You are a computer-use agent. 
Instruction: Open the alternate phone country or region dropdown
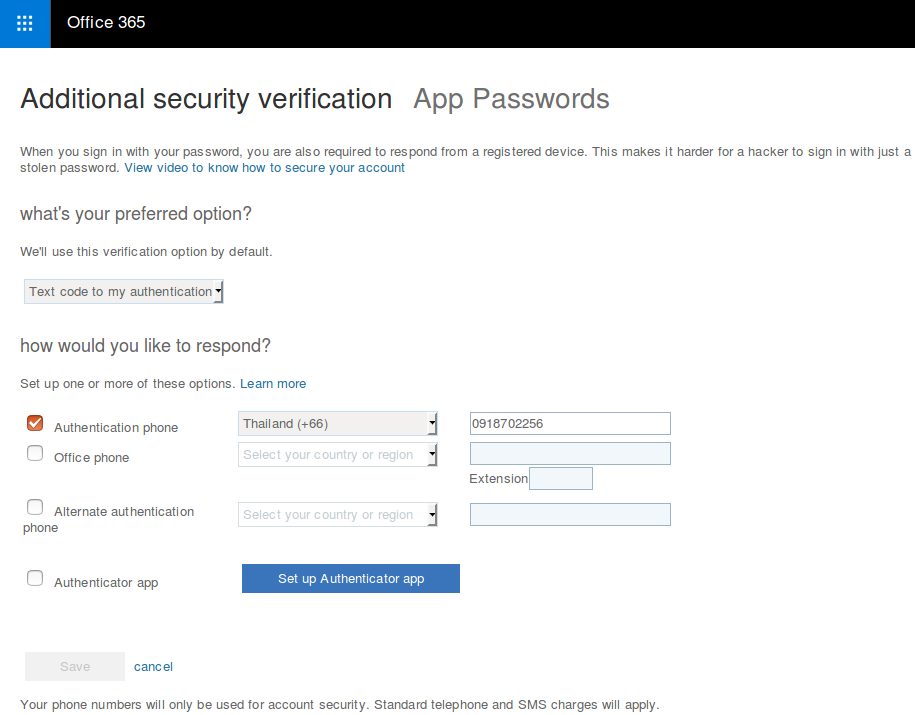pos(338,515)
